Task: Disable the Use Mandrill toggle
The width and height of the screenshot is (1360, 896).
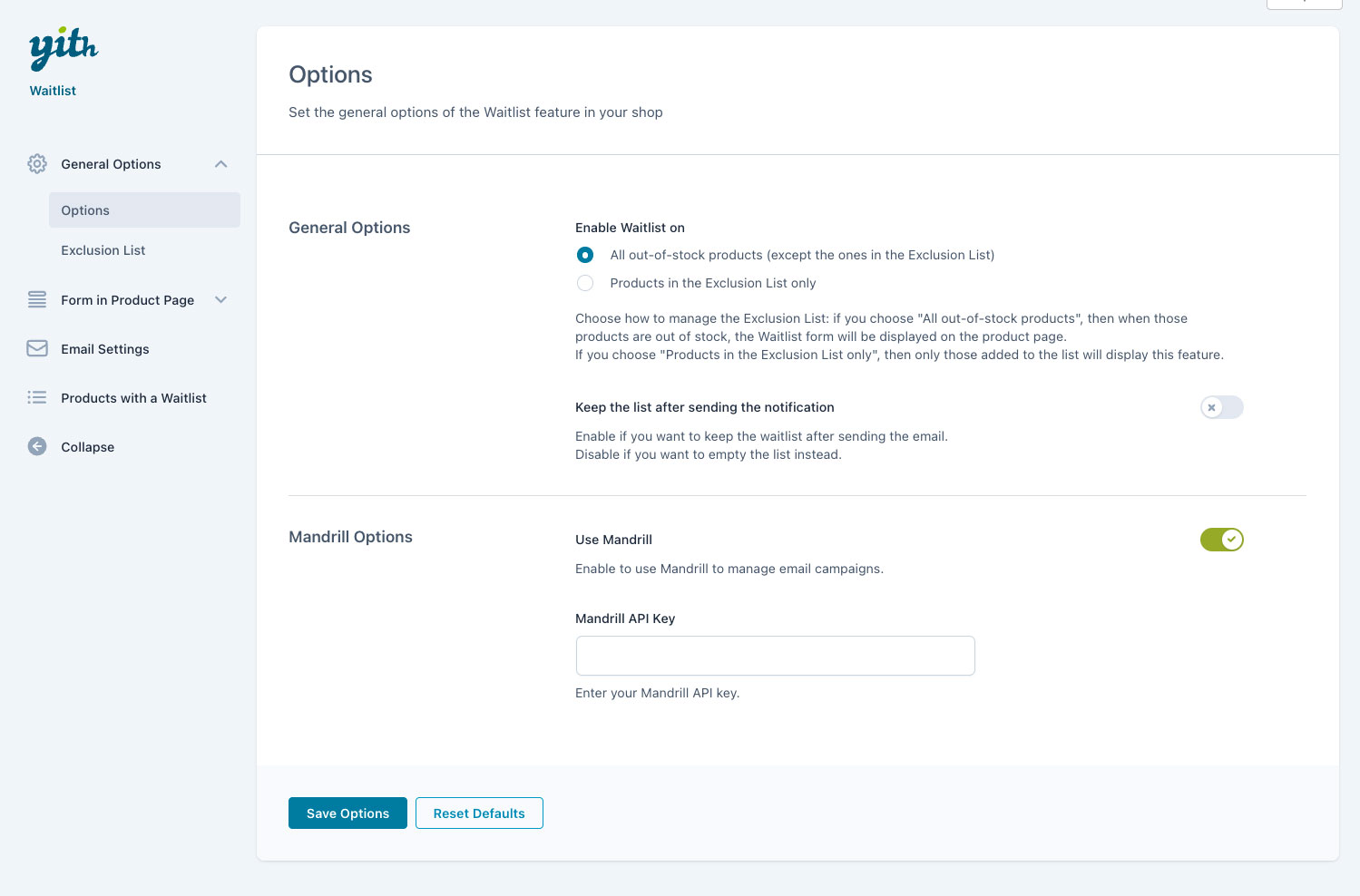Action: click(x=1221, y=541)
